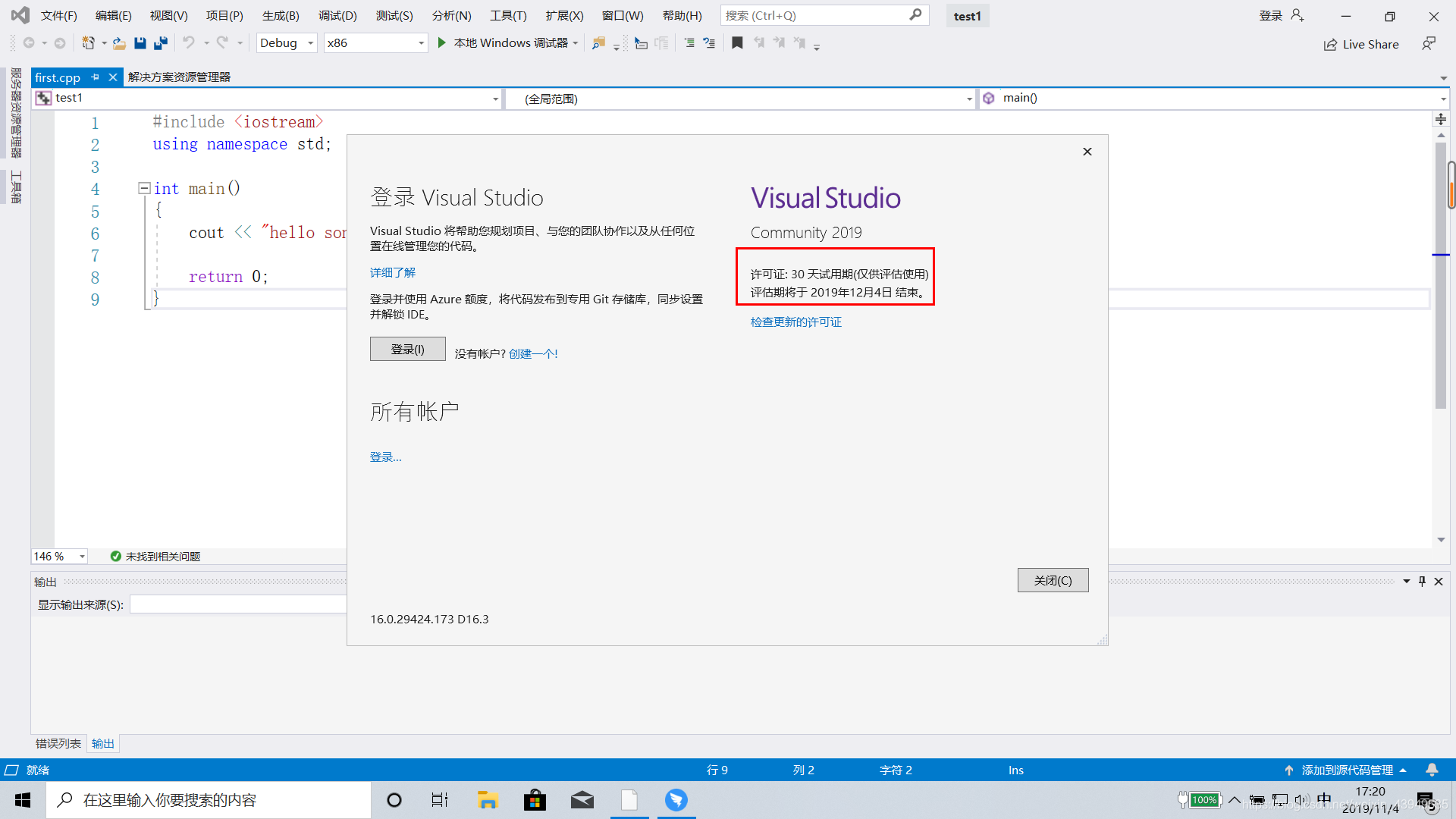Click the Run/Debug local Windows debugger icon
This screenshot has width=1456, height=819.
[x=442, y=42]
